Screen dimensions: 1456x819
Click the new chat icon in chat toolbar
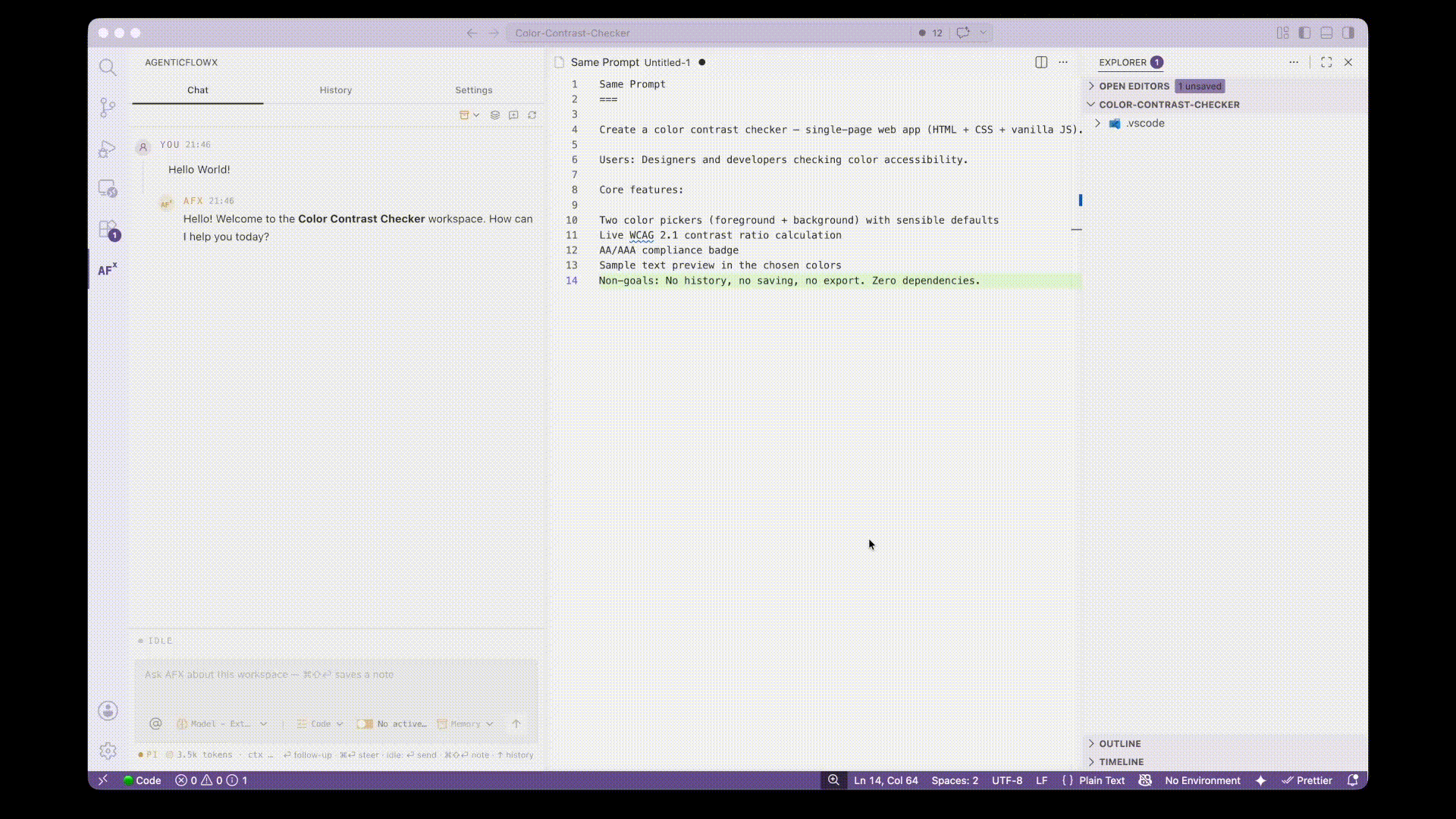pos(513,115)
